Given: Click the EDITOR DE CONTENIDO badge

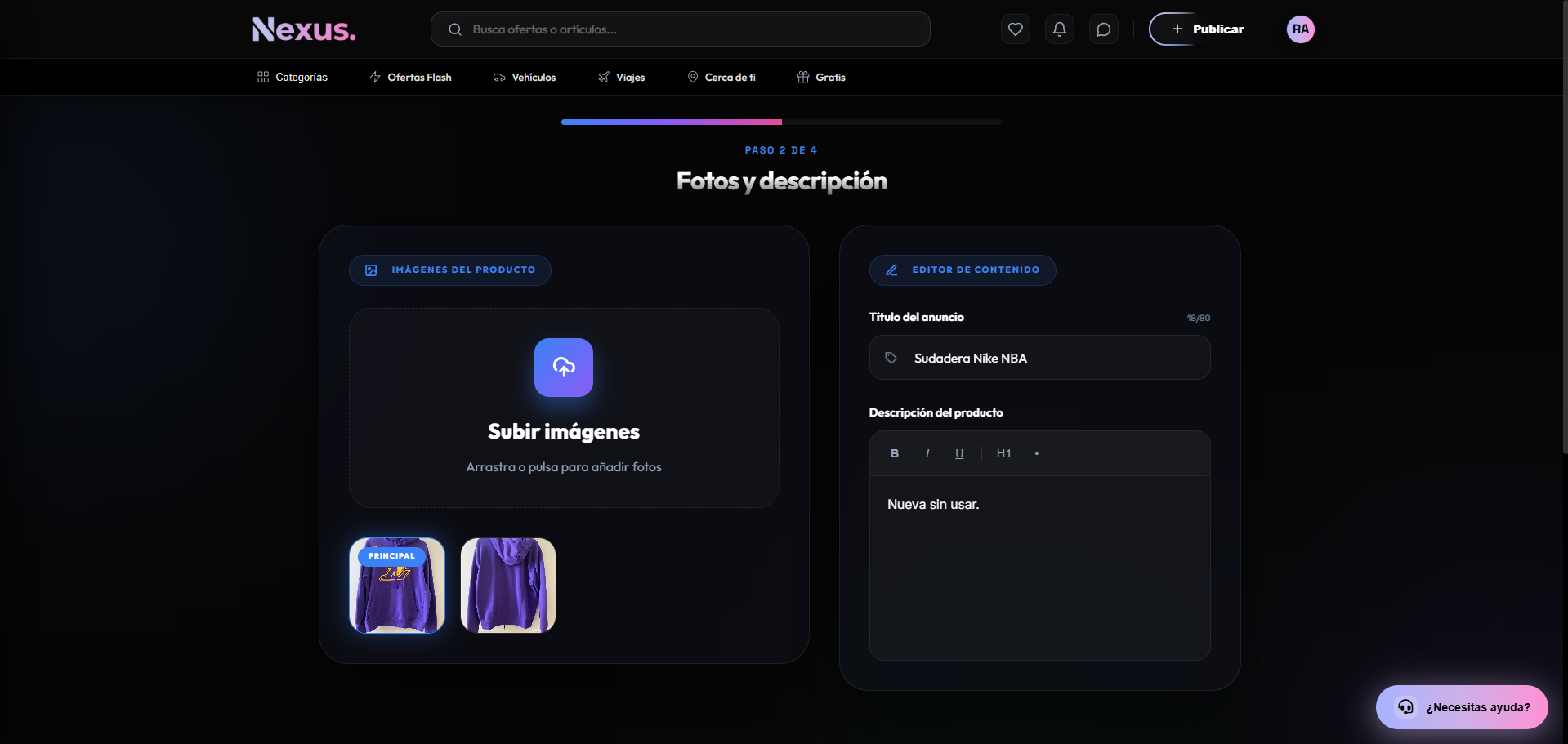Looking at the screenshot, I should (963, 270).
